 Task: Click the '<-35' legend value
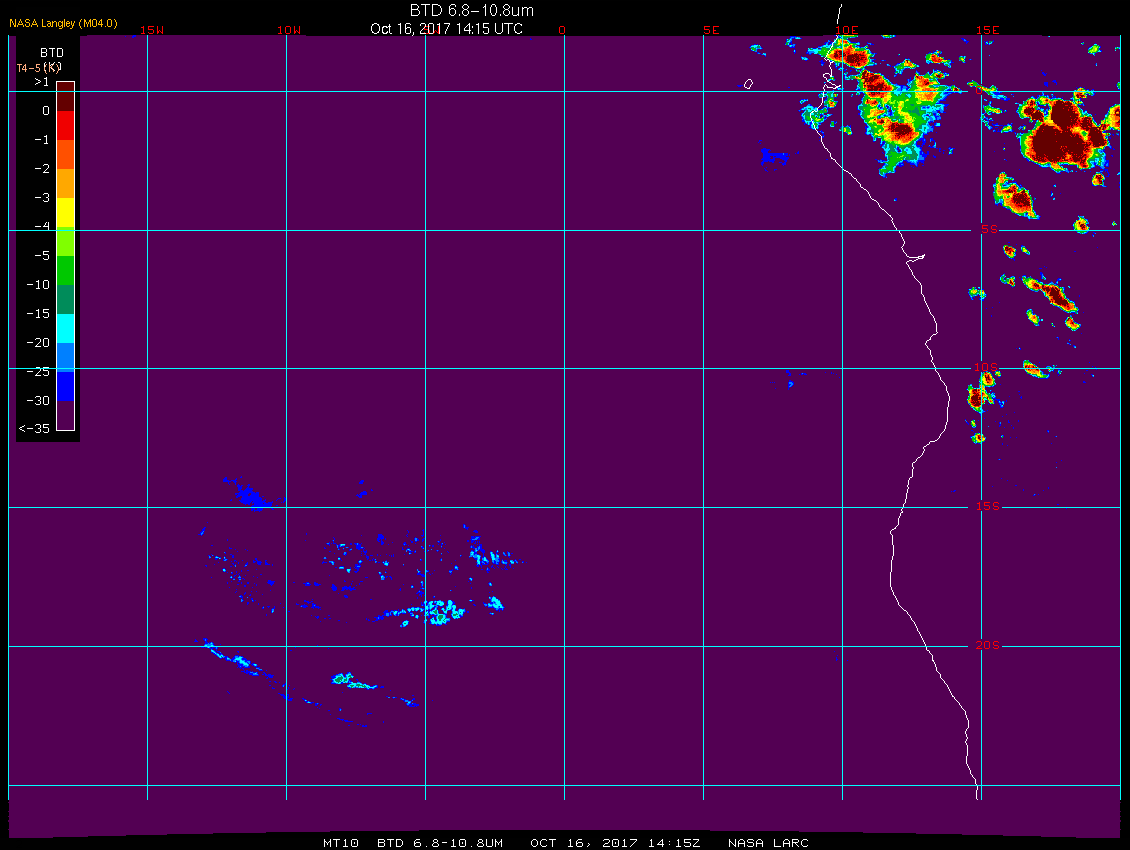[35, 429]
